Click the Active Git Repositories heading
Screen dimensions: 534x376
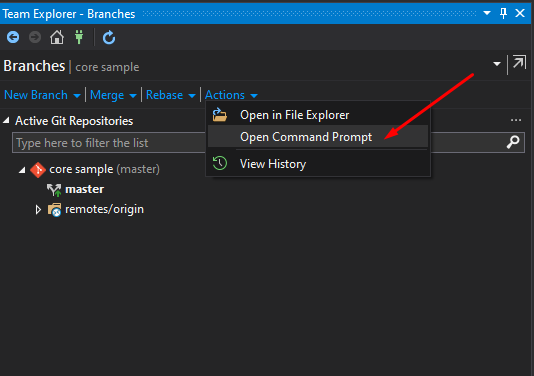click(74, 121)
